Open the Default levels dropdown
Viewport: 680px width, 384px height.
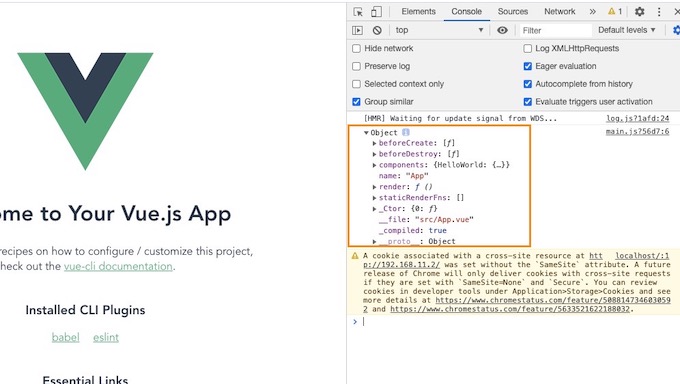pos(627,30)
